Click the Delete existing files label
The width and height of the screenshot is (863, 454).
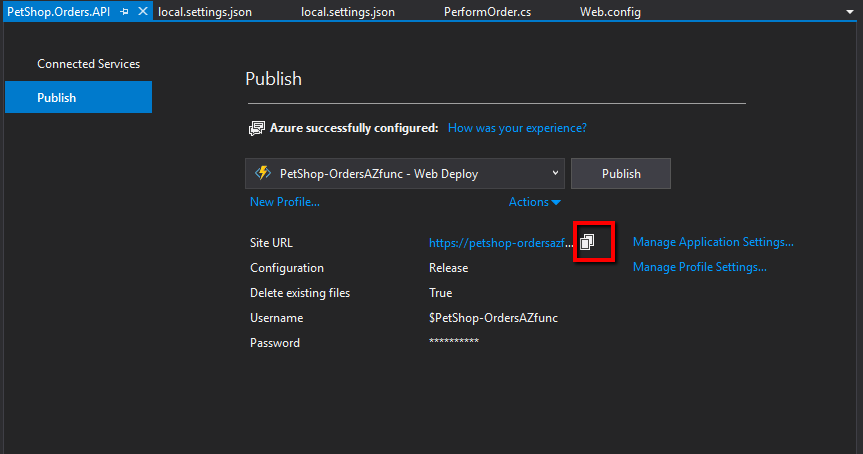(300, 293)
